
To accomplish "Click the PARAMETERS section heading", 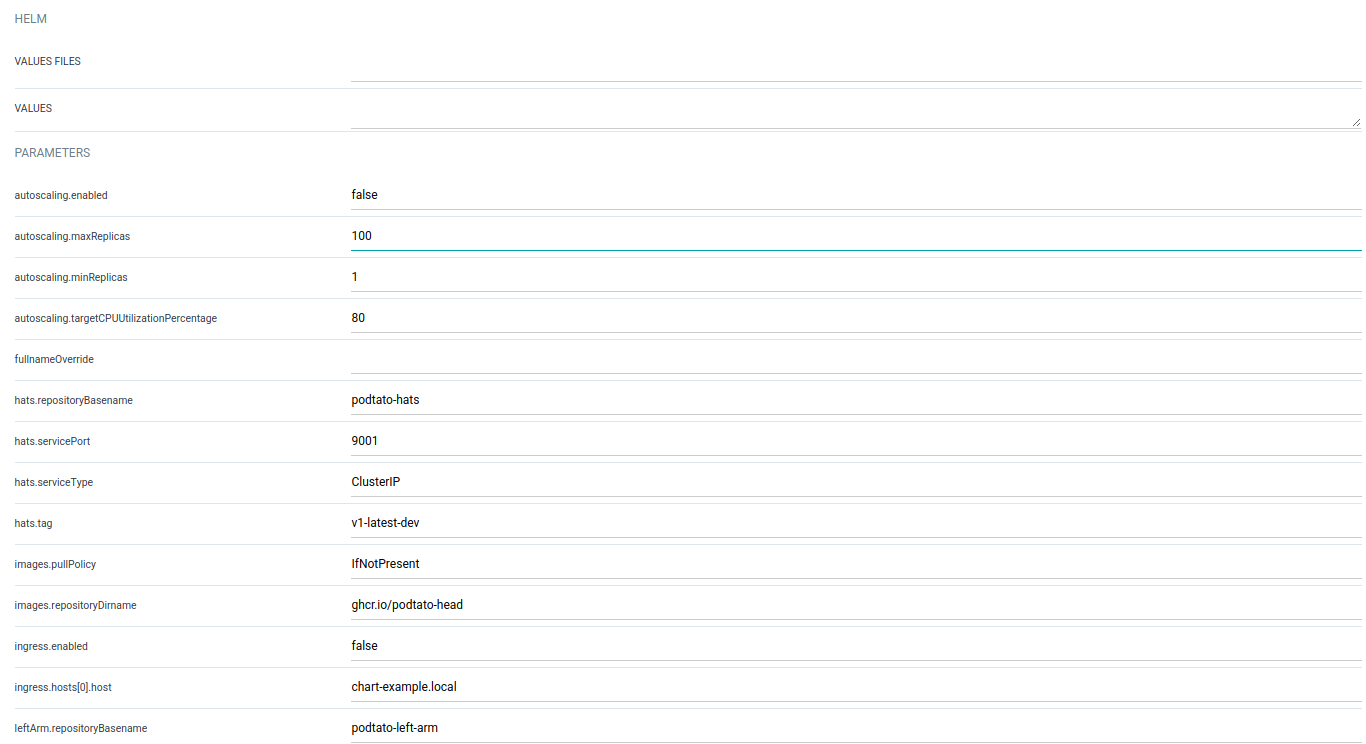I will [x=52, y=153].
